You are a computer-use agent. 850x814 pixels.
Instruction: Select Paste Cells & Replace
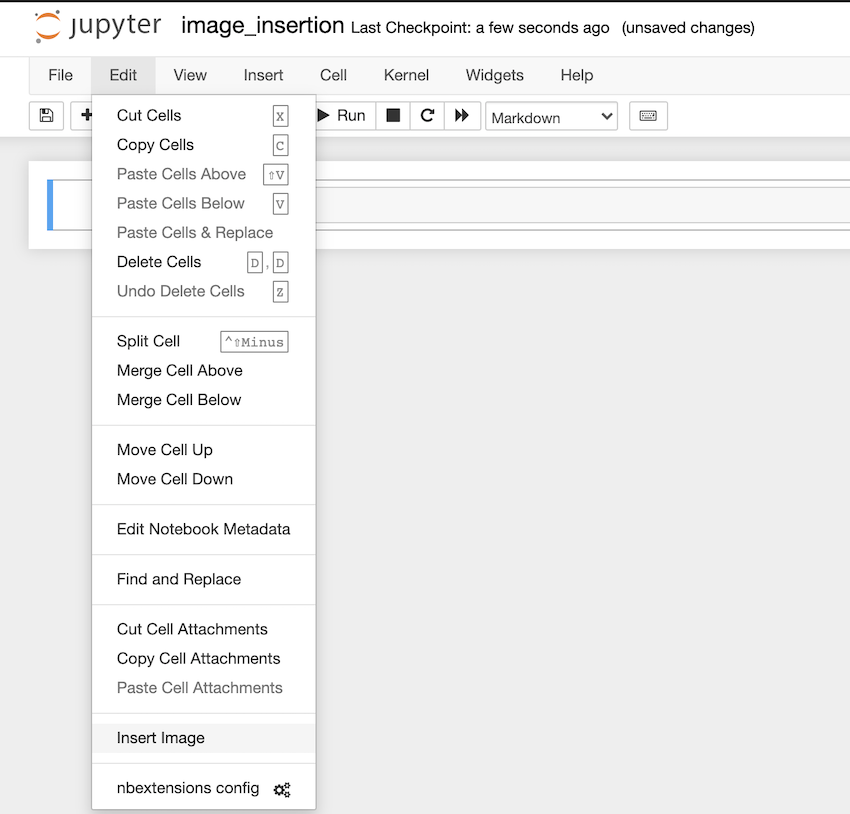[203, 232]
